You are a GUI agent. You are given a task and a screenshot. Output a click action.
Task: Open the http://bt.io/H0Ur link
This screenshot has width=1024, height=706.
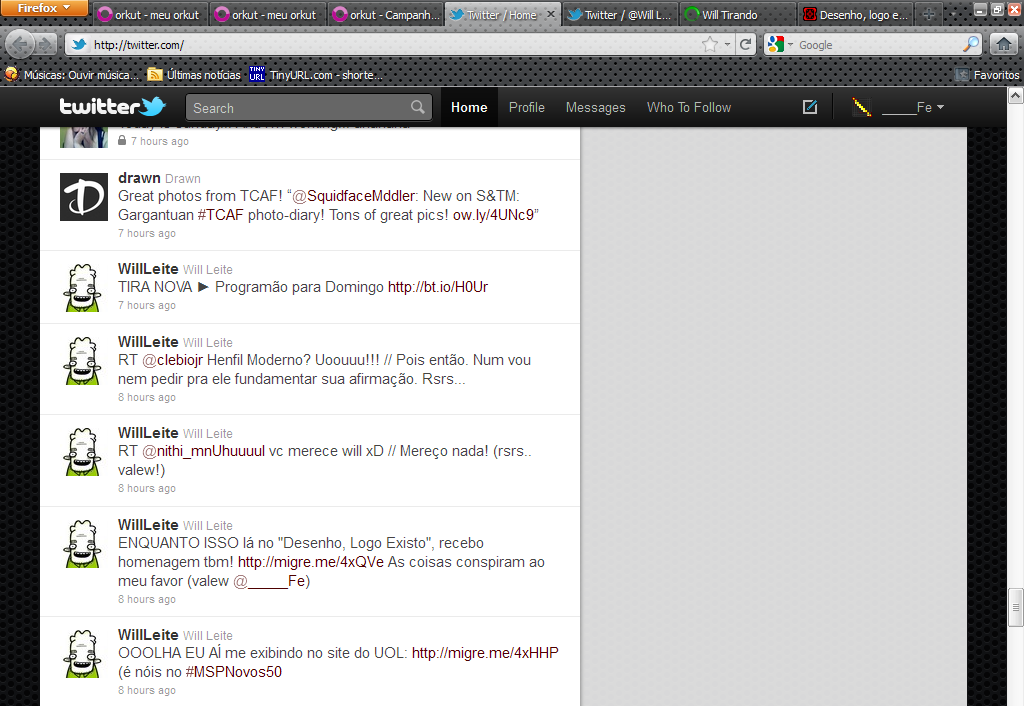click(x=438, y=287)
